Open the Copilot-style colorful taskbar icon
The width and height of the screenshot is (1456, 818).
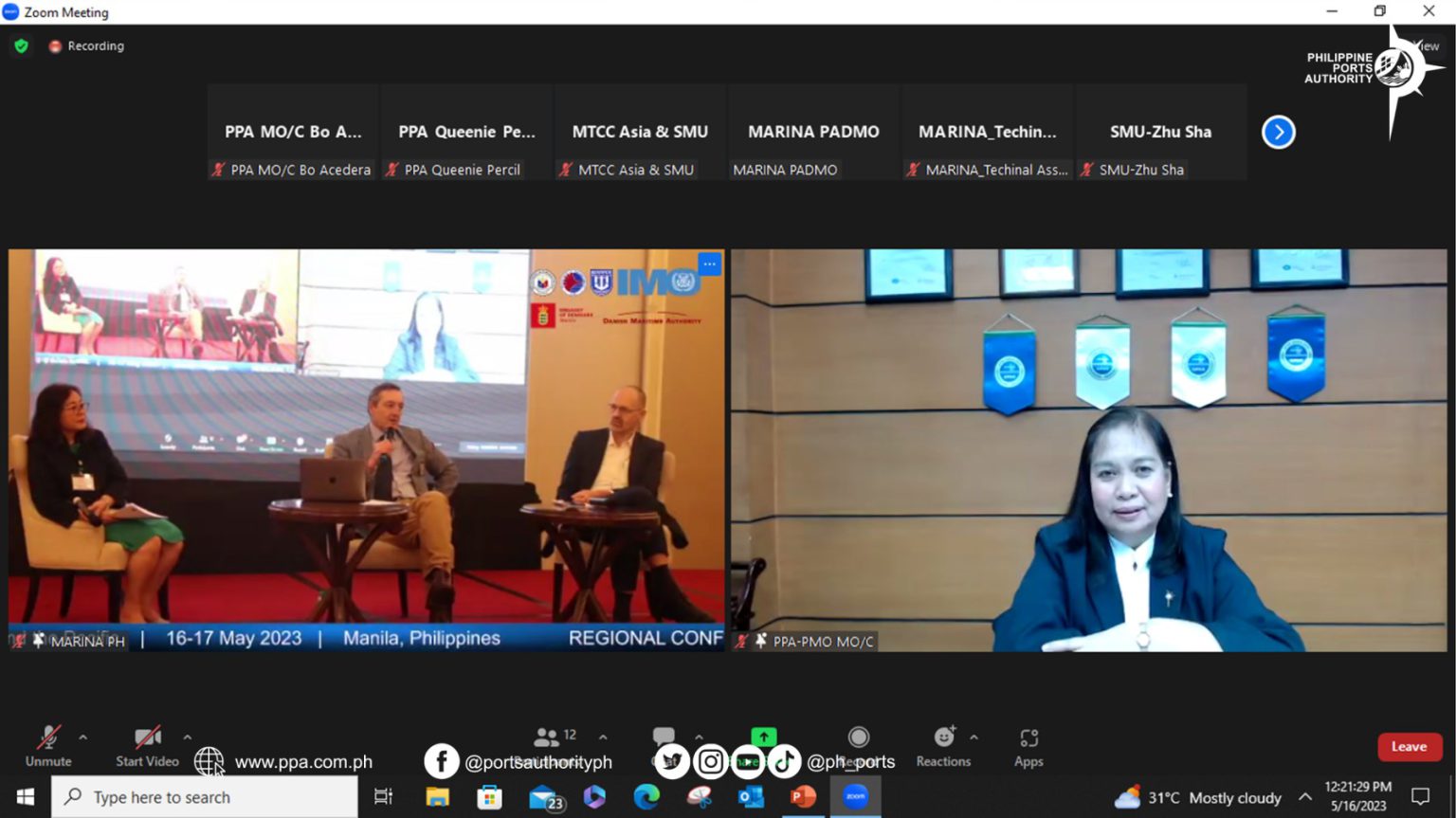[594, 797]
